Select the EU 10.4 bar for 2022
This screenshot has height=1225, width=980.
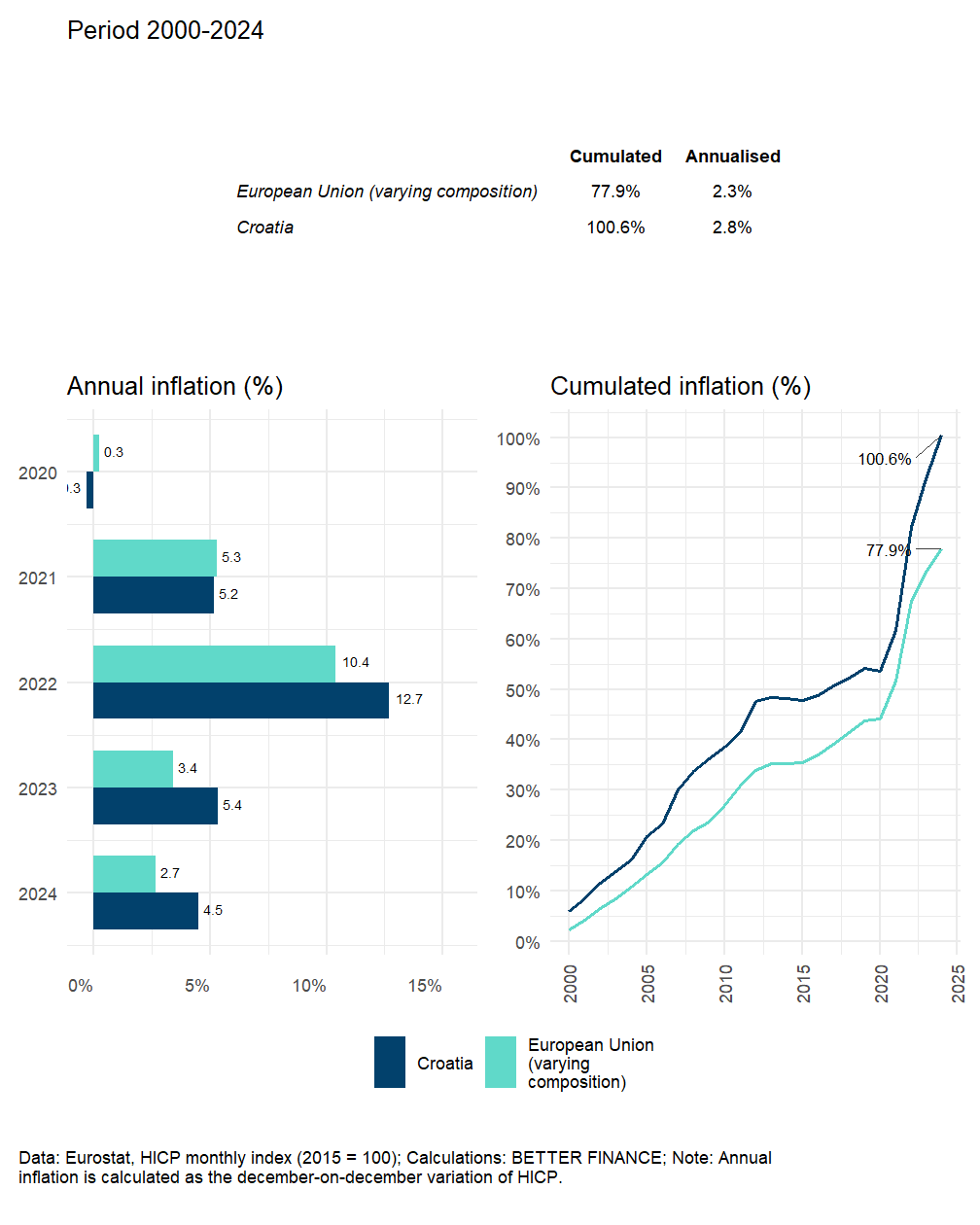click(214, 664)
